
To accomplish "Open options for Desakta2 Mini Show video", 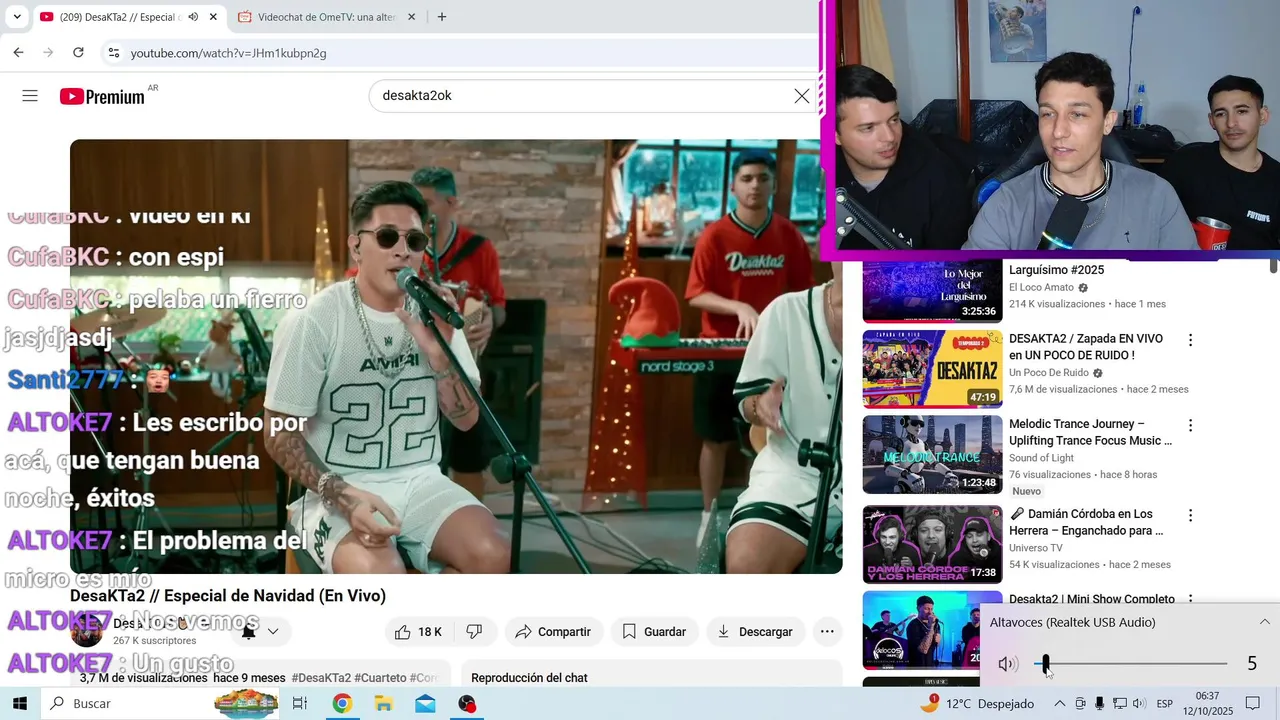I will pos(1190,599).
